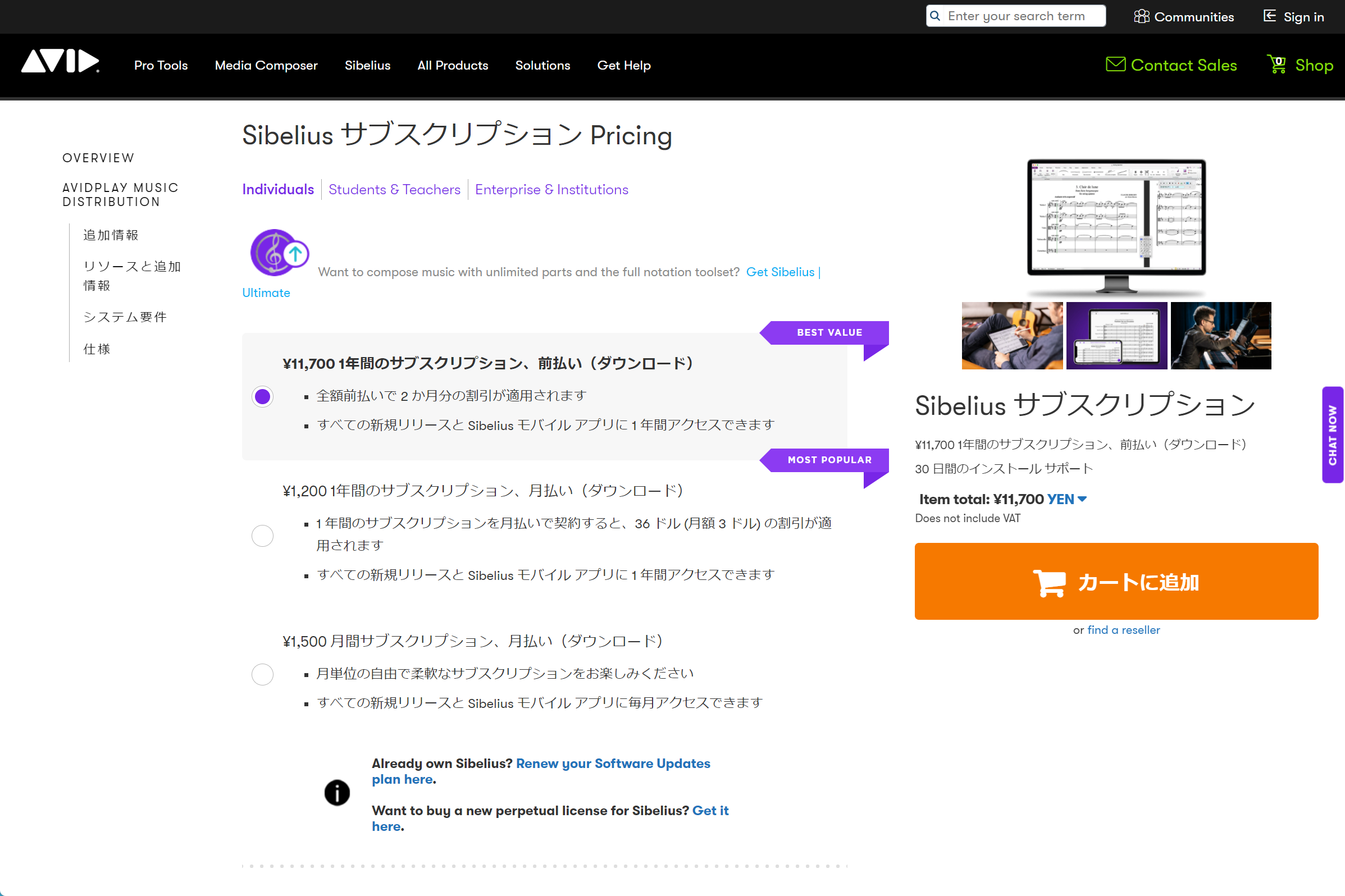The image size is (1345, 896).
Task: Click the Sibelius Ultimate treble clef icon
Action: (x=280, y=253)
